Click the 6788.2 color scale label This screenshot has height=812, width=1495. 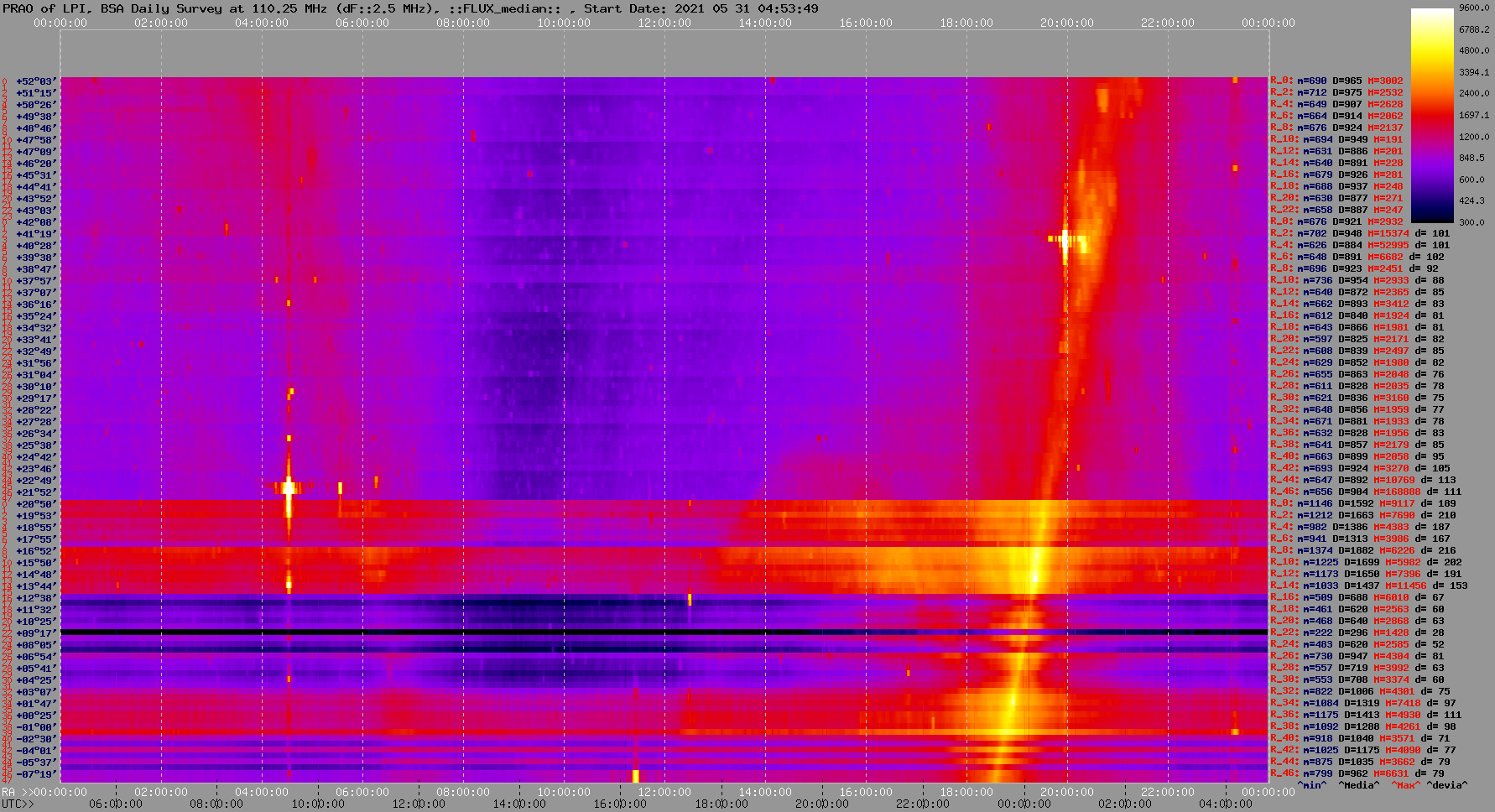(x=1475, y=29)
